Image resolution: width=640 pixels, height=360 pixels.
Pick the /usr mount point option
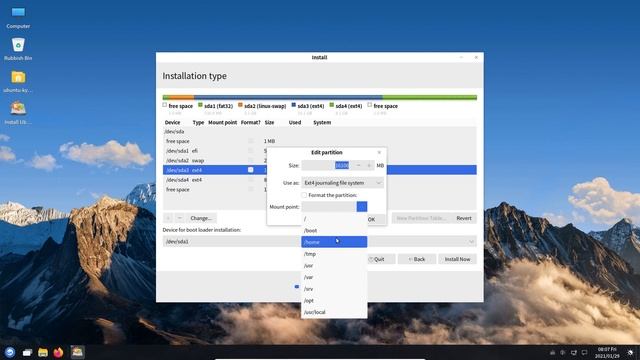[334, 266]
